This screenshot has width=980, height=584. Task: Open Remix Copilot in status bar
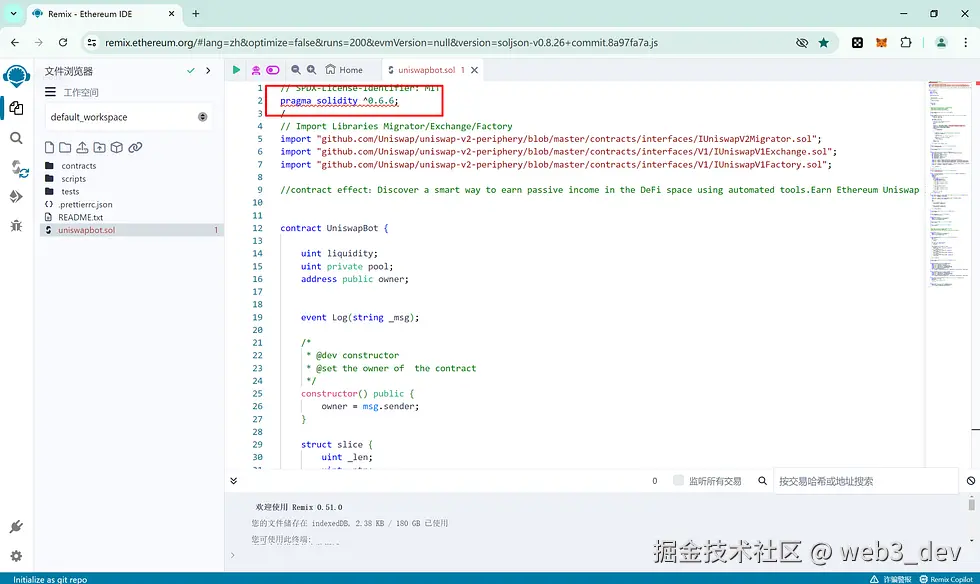point(946,580)
